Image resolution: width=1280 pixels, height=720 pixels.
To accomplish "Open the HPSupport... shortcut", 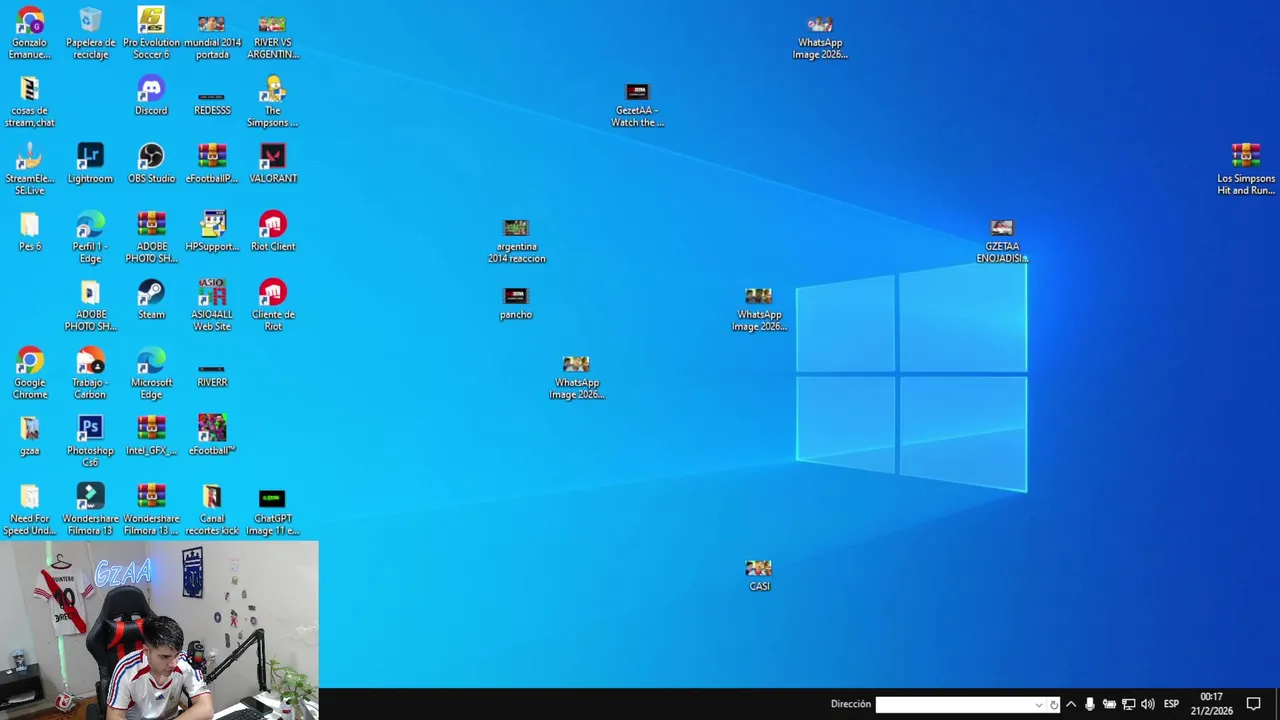I will [212, 231].
